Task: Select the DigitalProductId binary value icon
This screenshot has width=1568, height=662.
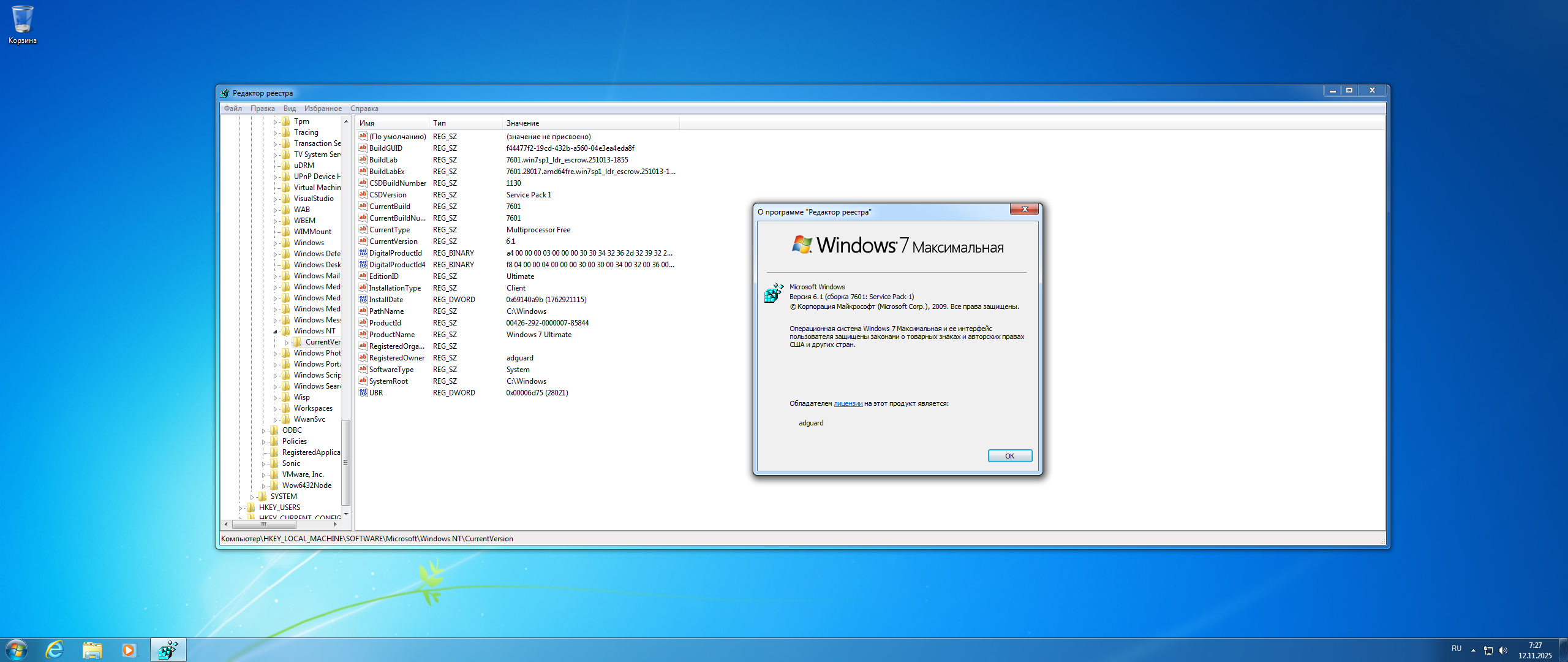Action: [363, 253]
